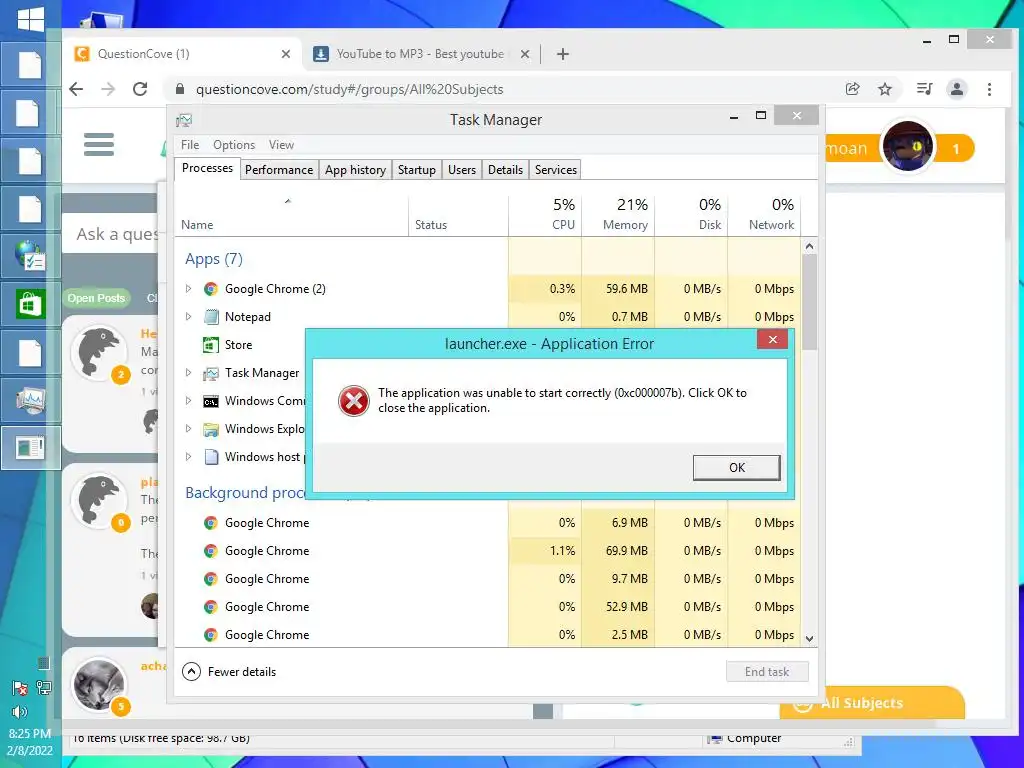Screen dimensions: 1024x768
Task: Click the Windows host process icon
Action: (210, 457)
